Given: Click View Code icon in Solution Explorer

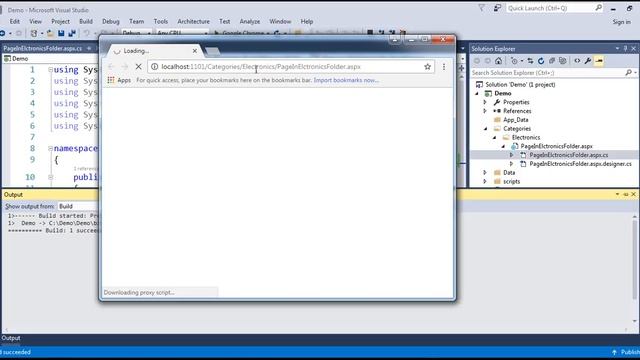Looking at the screenshot, I should (x=577, y=61).
